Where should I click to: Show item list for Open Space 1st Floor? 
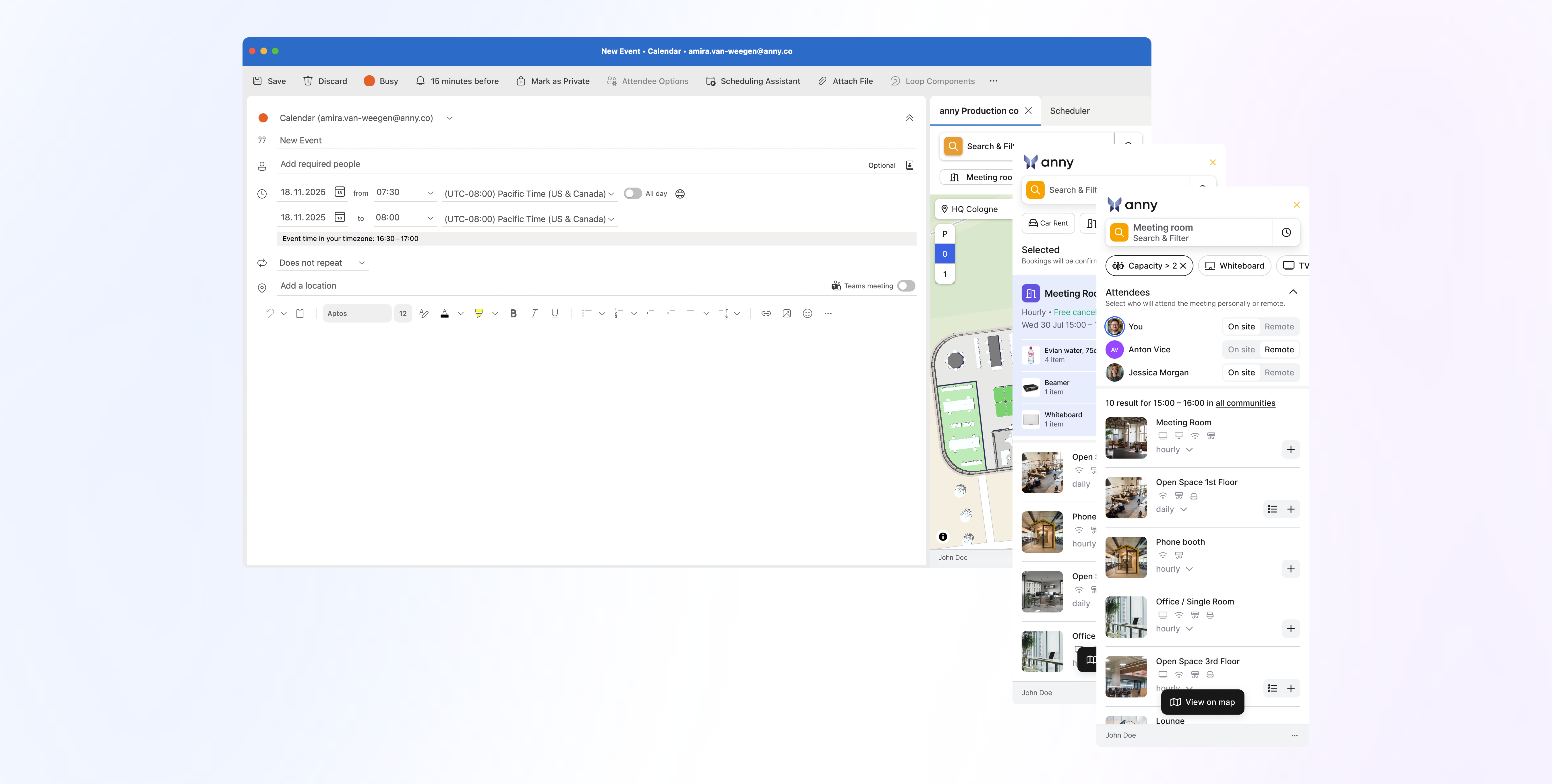tap(1273, 509)
